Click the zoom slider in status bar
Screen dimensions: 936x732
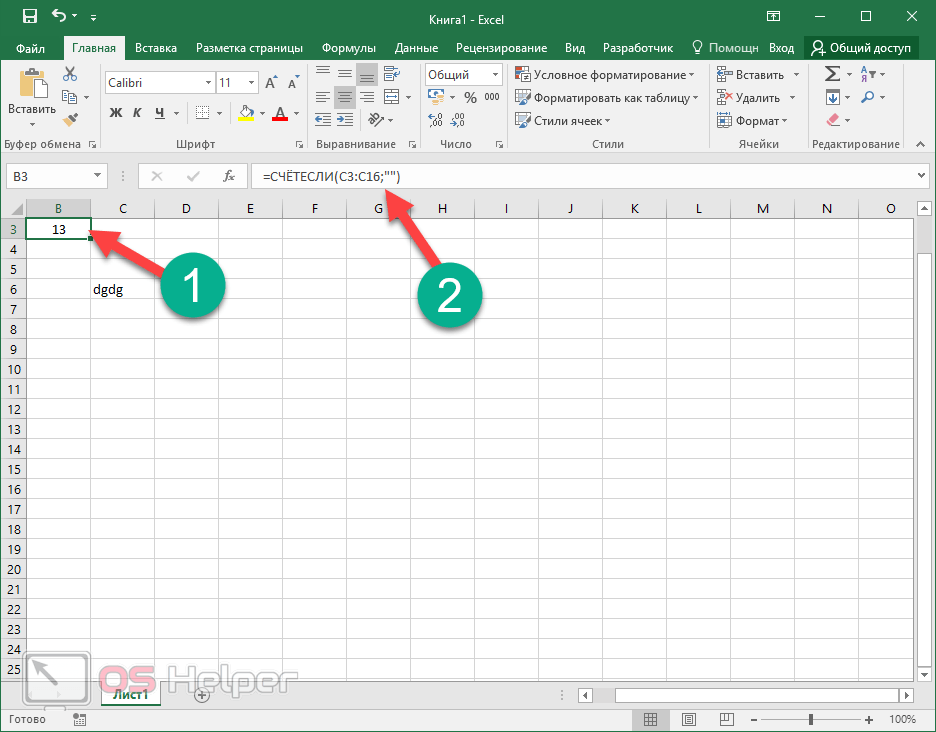810,719
